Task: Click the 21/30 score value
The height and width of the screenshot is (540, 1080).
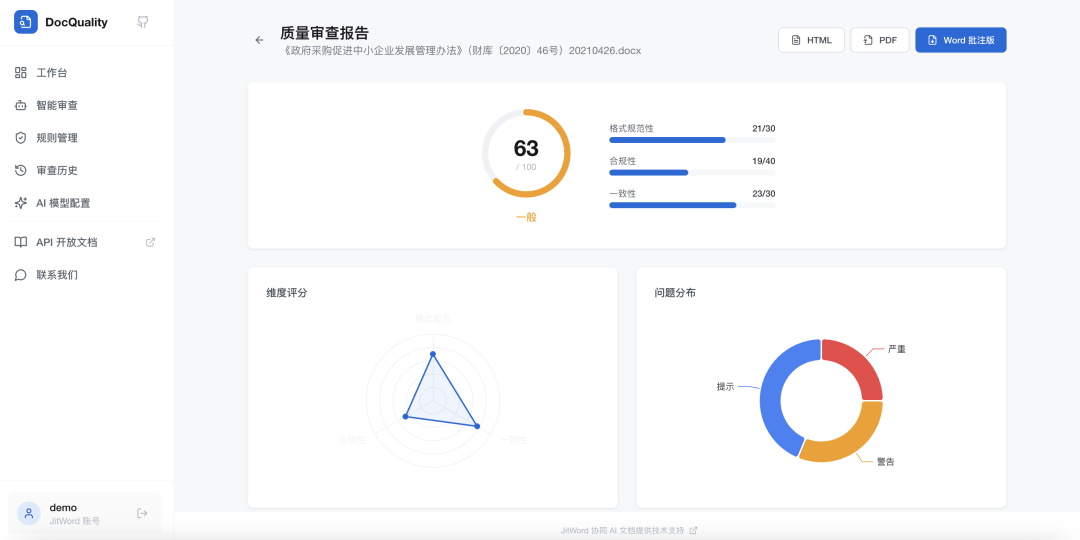Action: pyautogui.click(x=764, y=129)
